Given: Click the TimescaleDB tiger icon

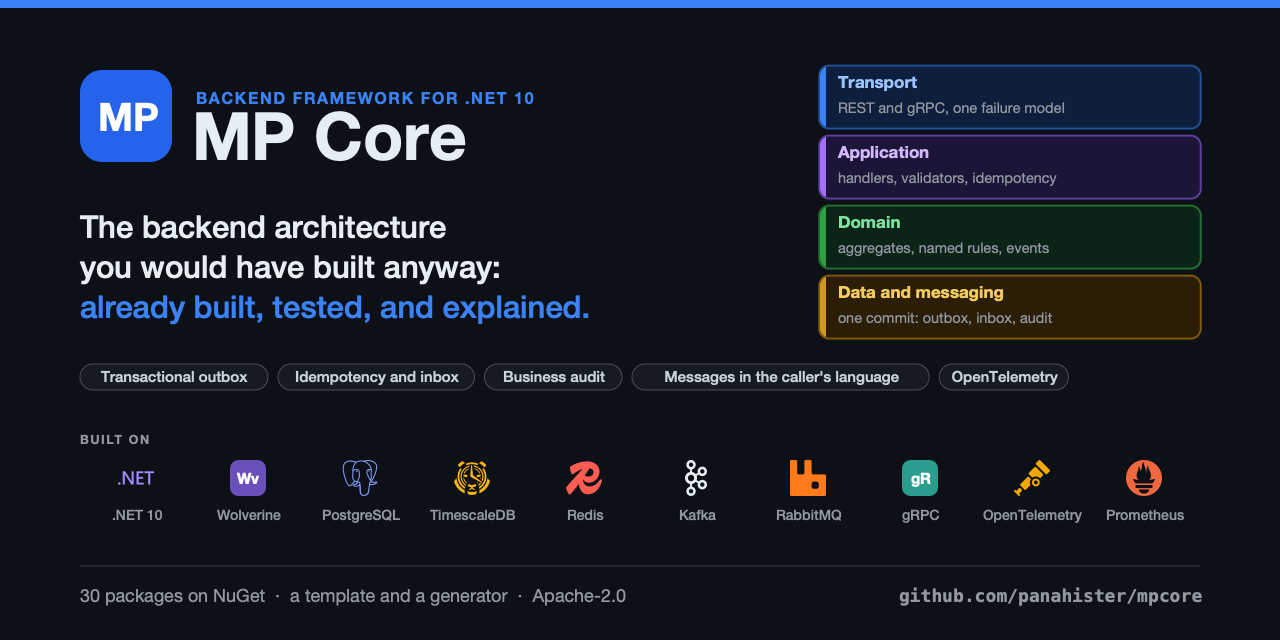Looking at the screenshot, I should point(472,478).
